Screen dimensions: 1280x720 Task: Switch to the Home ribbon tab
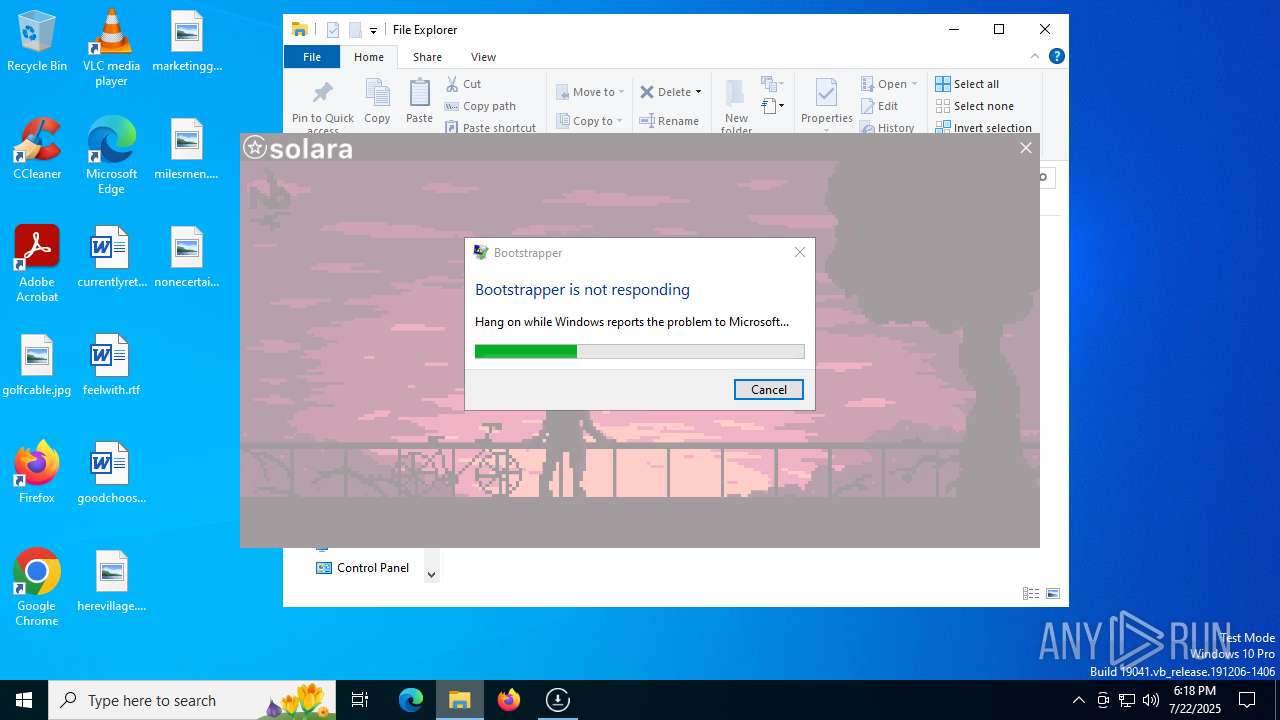click(369, 57)
